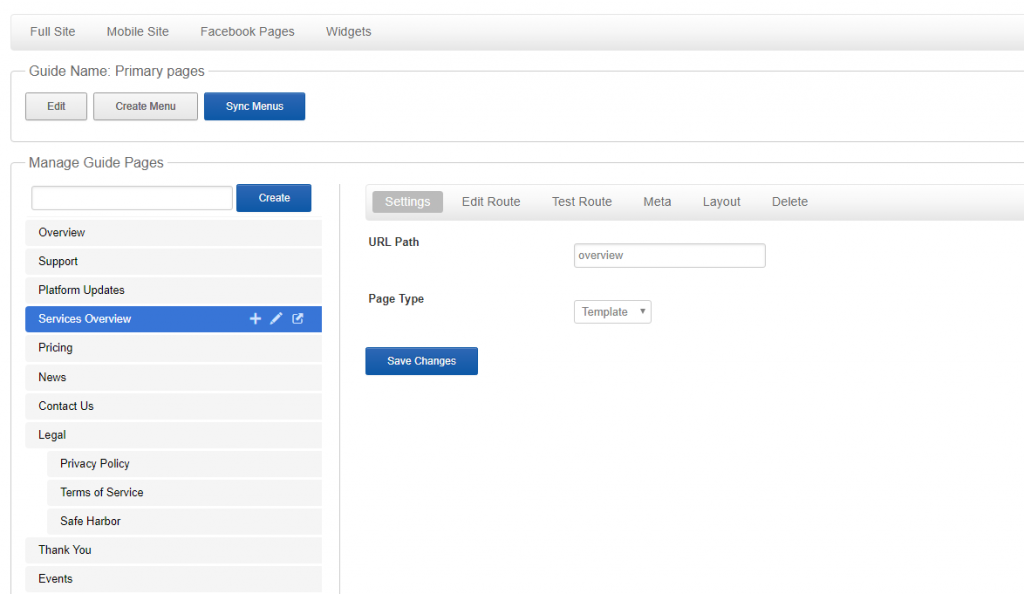Open Services Overview in new window icon
Viewport: 1024px width, 594px height.
pos(298,319)
